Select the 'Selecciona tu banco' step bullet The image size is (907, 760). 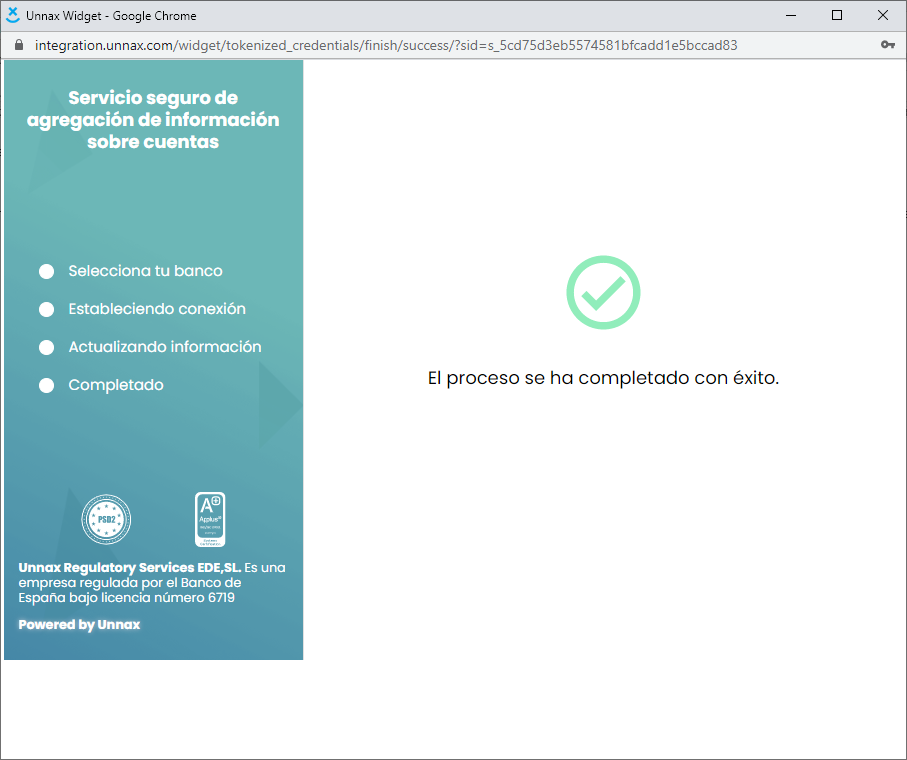(x=46, y=271)
